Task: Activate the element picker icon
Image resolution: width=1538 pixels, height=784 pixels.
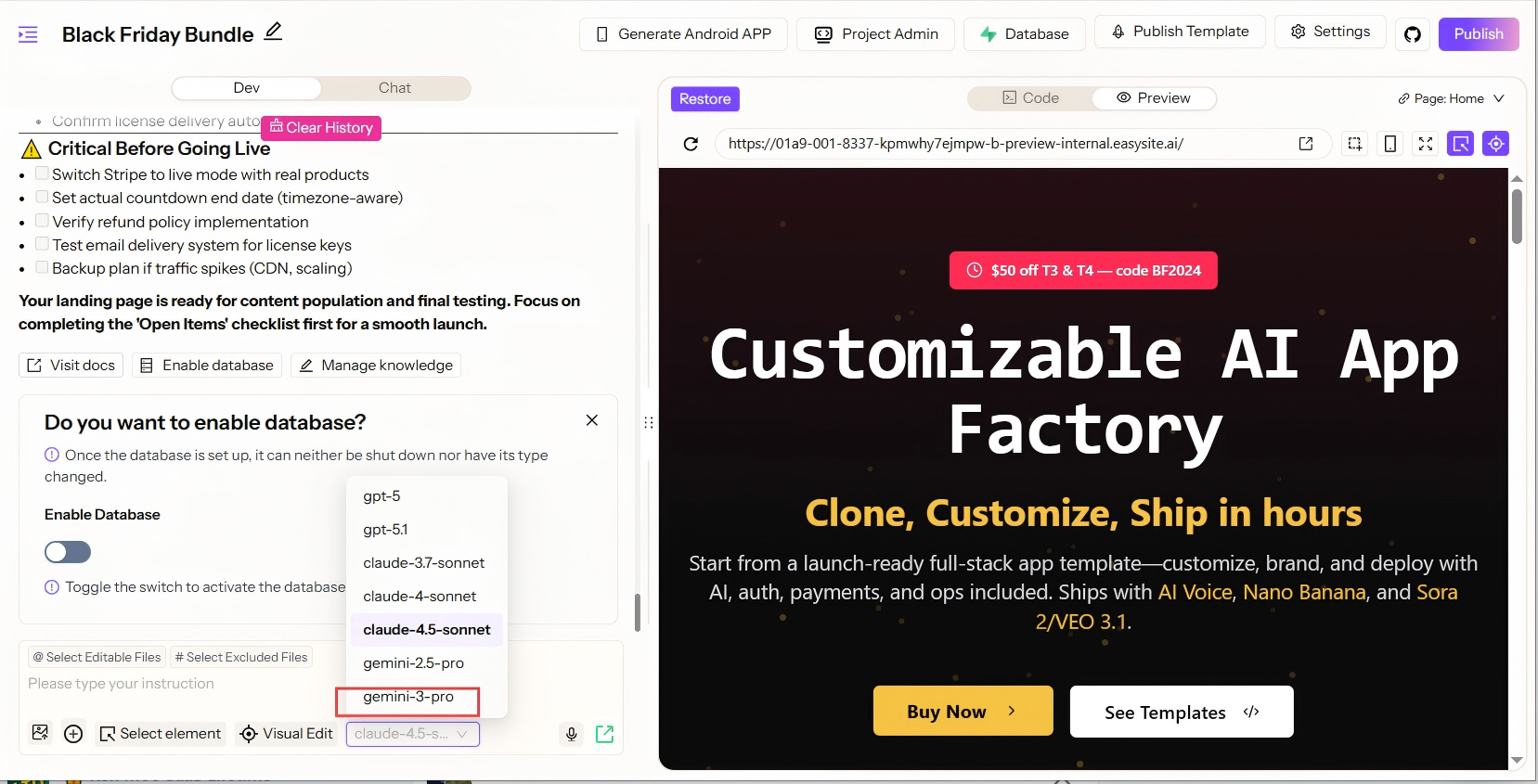Action: (1460, 144)
